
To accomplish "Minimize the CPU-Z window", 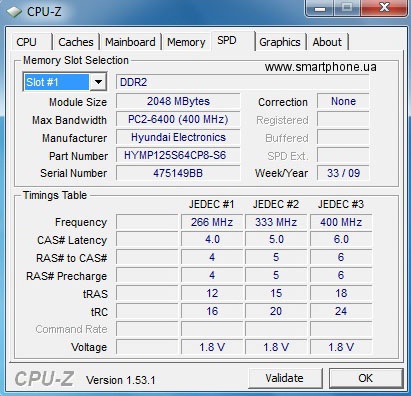I will 319,8.
